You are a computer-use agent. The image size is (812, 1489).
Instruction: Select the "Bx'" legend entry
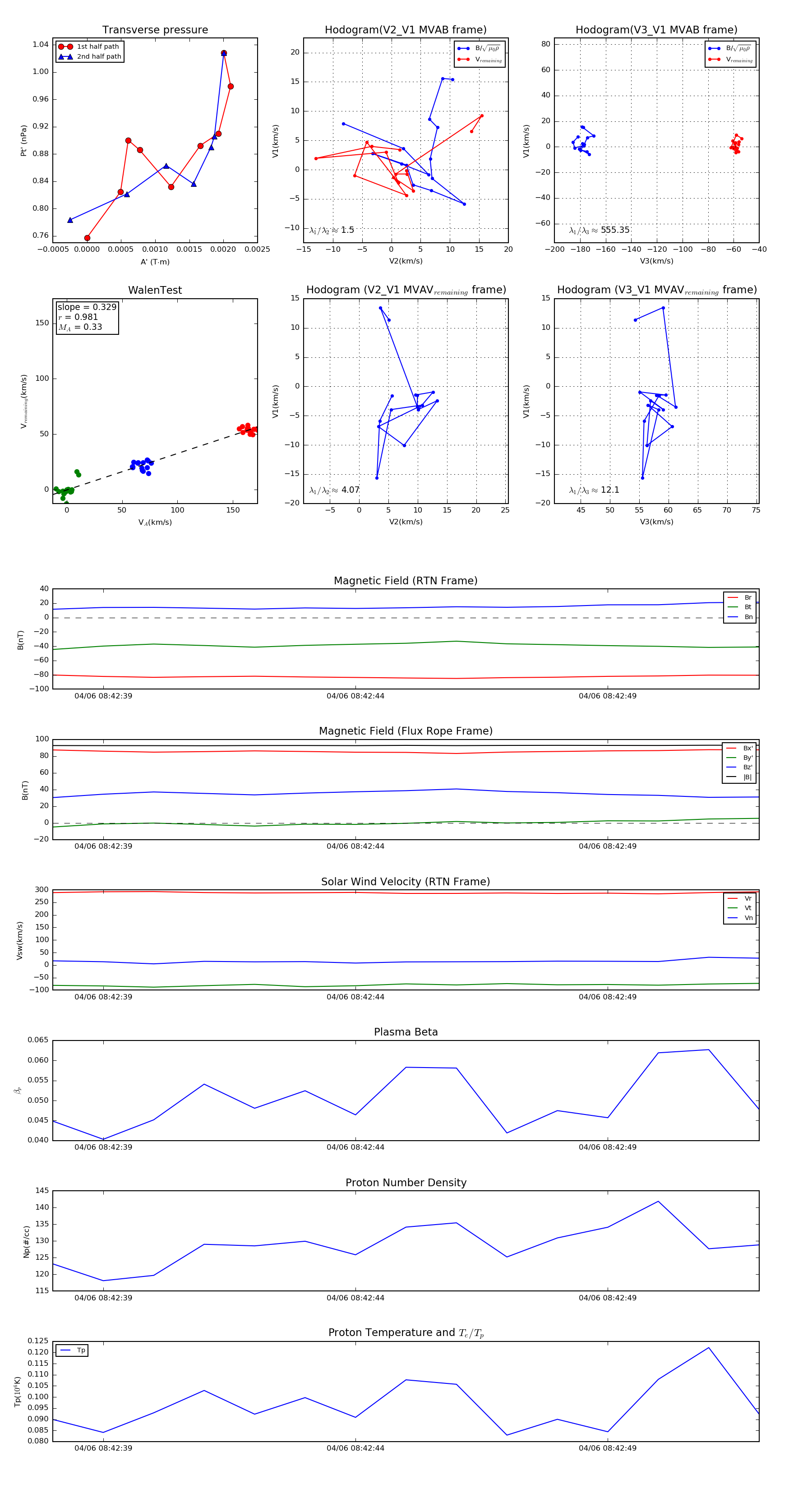740,749
